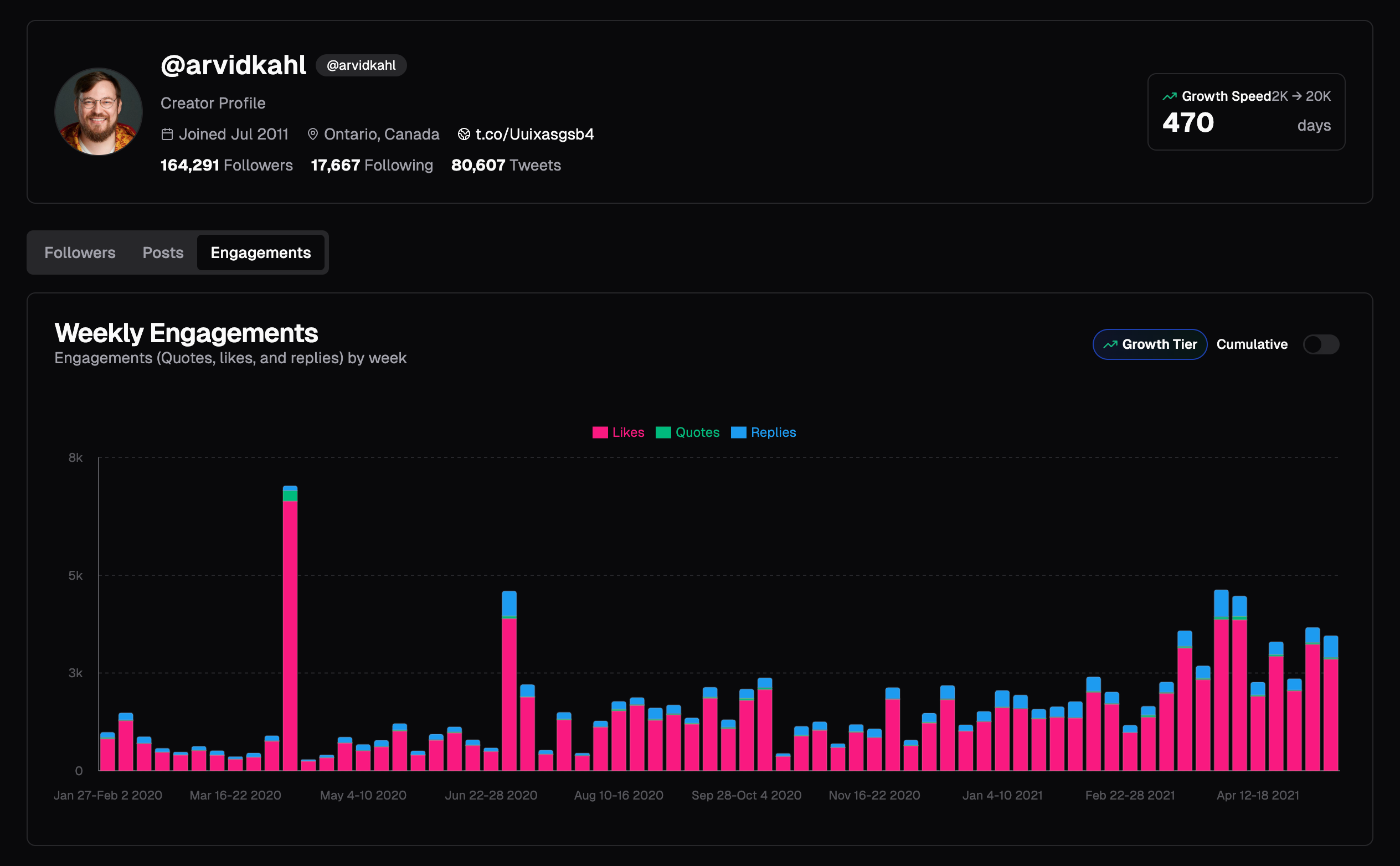Image resolution: width=1400 pixels, height=866 pixels.
Task: Click the globe link icon beside t.co URL
Action: (x=464, y=134)
